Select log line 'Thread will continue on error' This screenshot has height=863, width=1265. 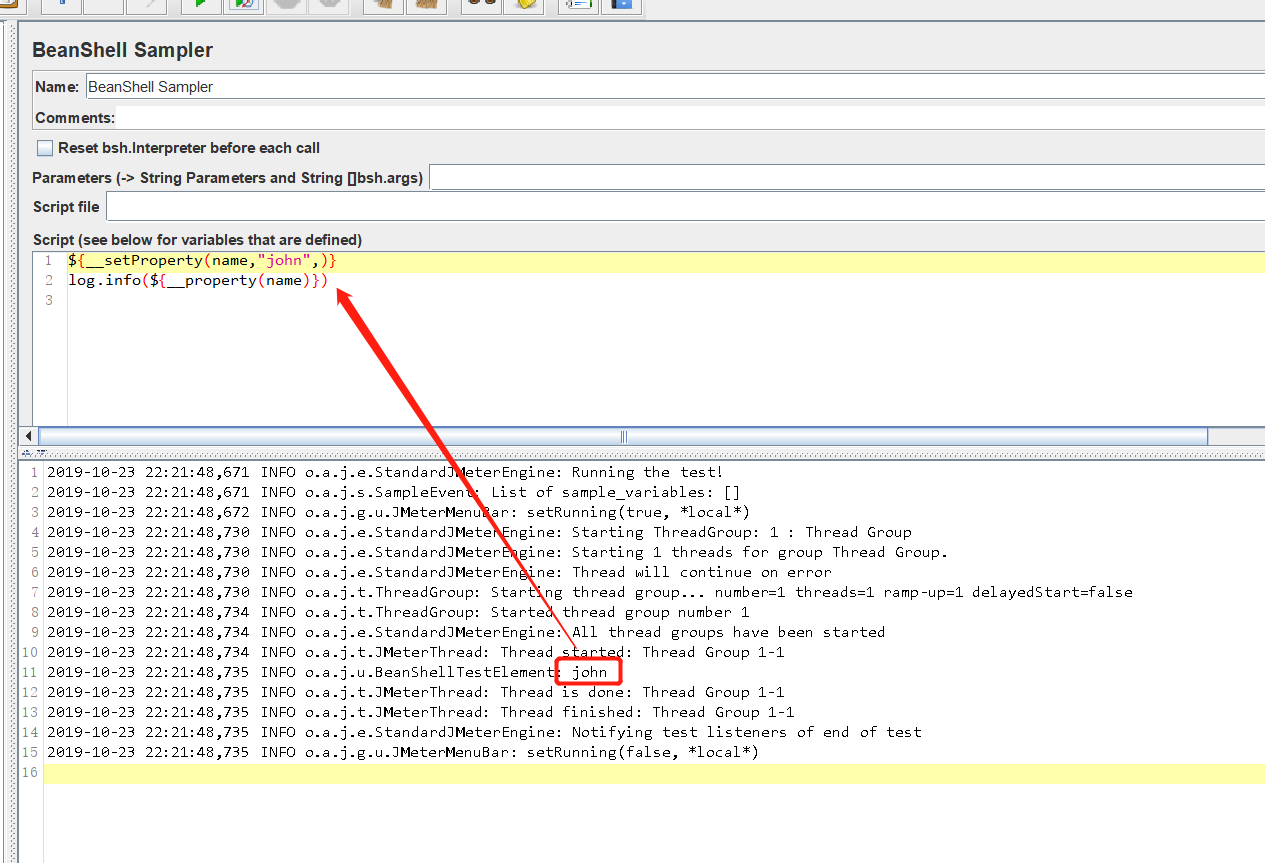tap(439, 572)
